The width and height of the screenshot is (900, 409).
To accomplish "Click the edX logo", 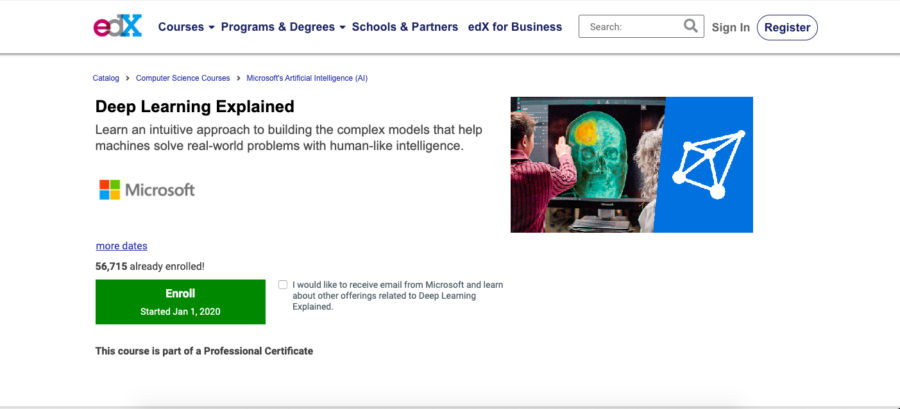I will pyautogui.click(x=118, y=26).
